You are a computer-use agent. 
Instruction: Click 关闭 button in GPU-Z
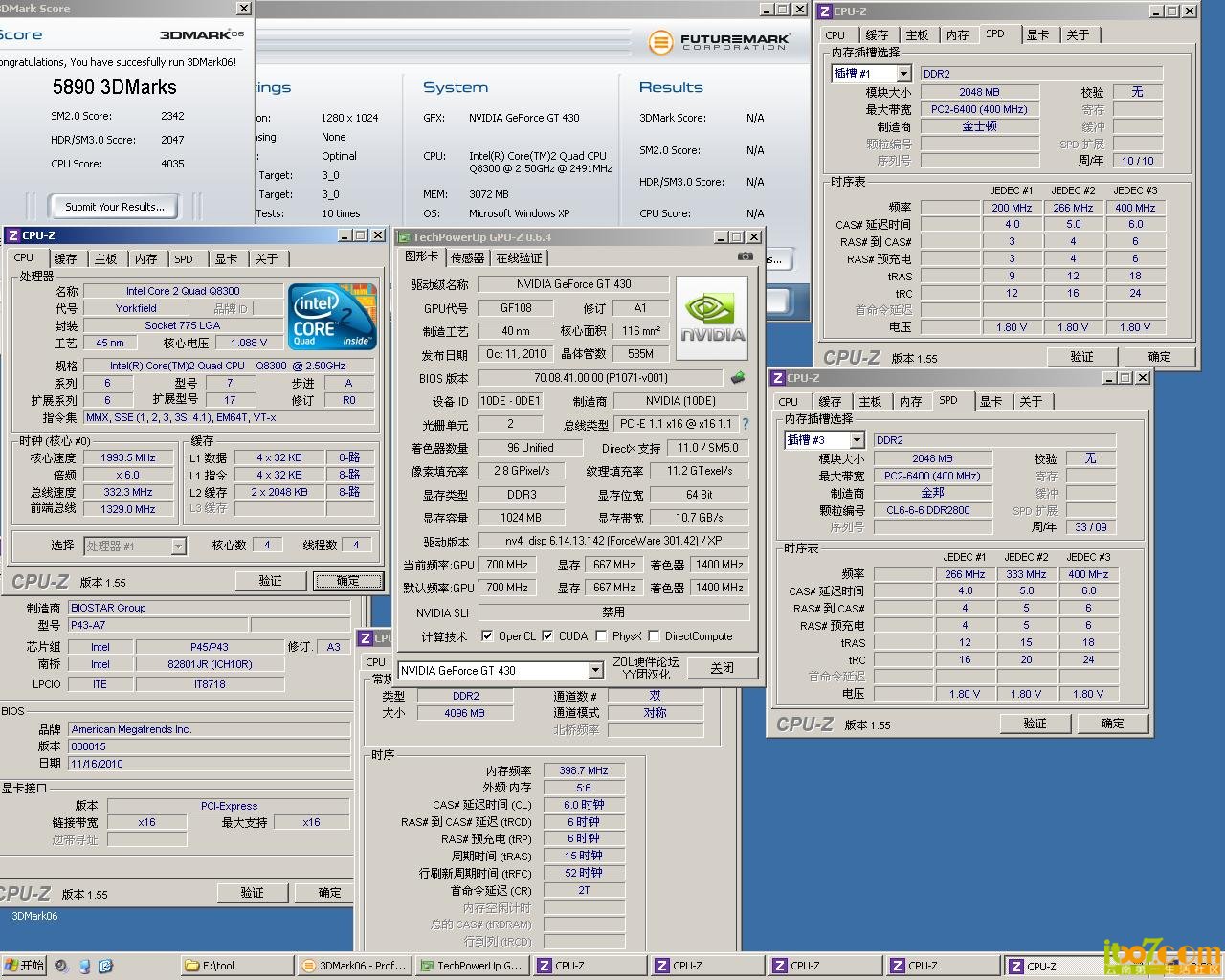(x=723, y=668)
